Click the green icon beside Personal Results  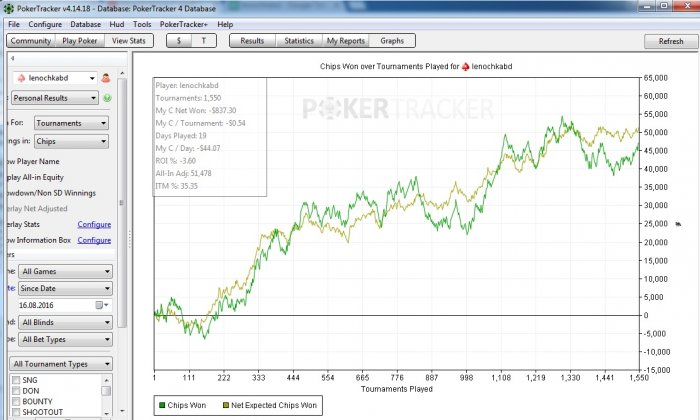pyautogui.click(x=107, y=98)
